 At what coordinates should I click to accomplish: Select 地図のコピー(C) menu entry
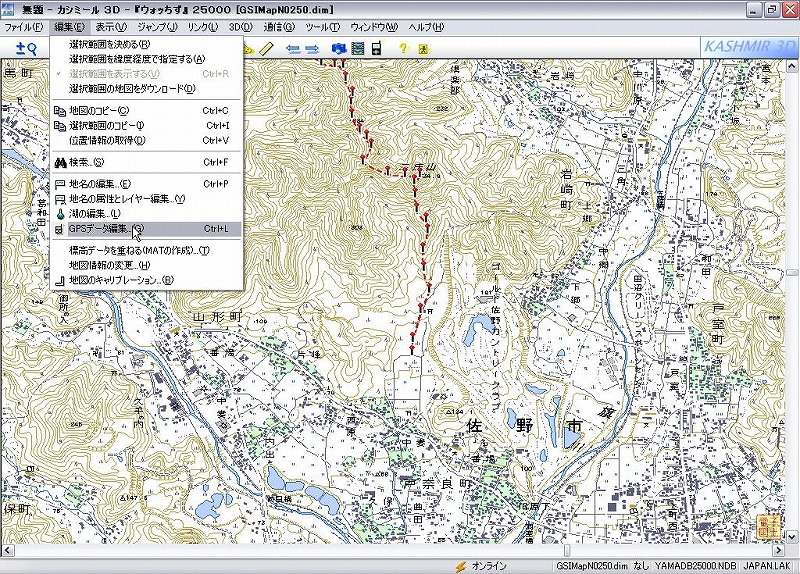click(146, 111)
